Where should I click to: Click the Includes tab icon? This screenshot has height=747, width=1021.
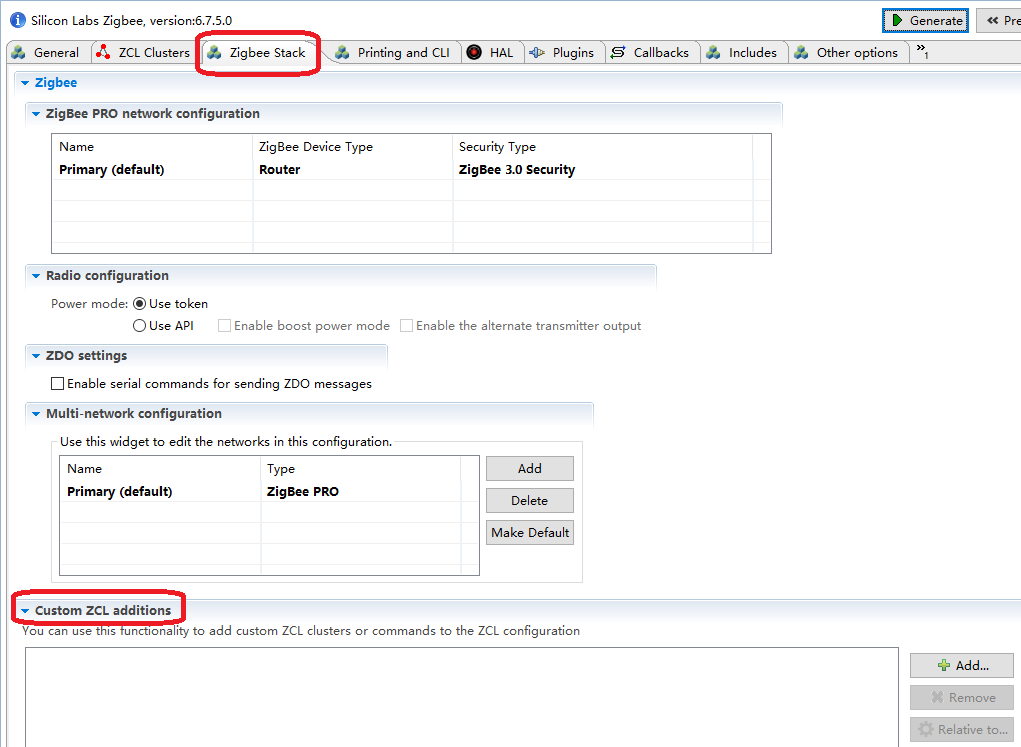click(x=714, y=52)
